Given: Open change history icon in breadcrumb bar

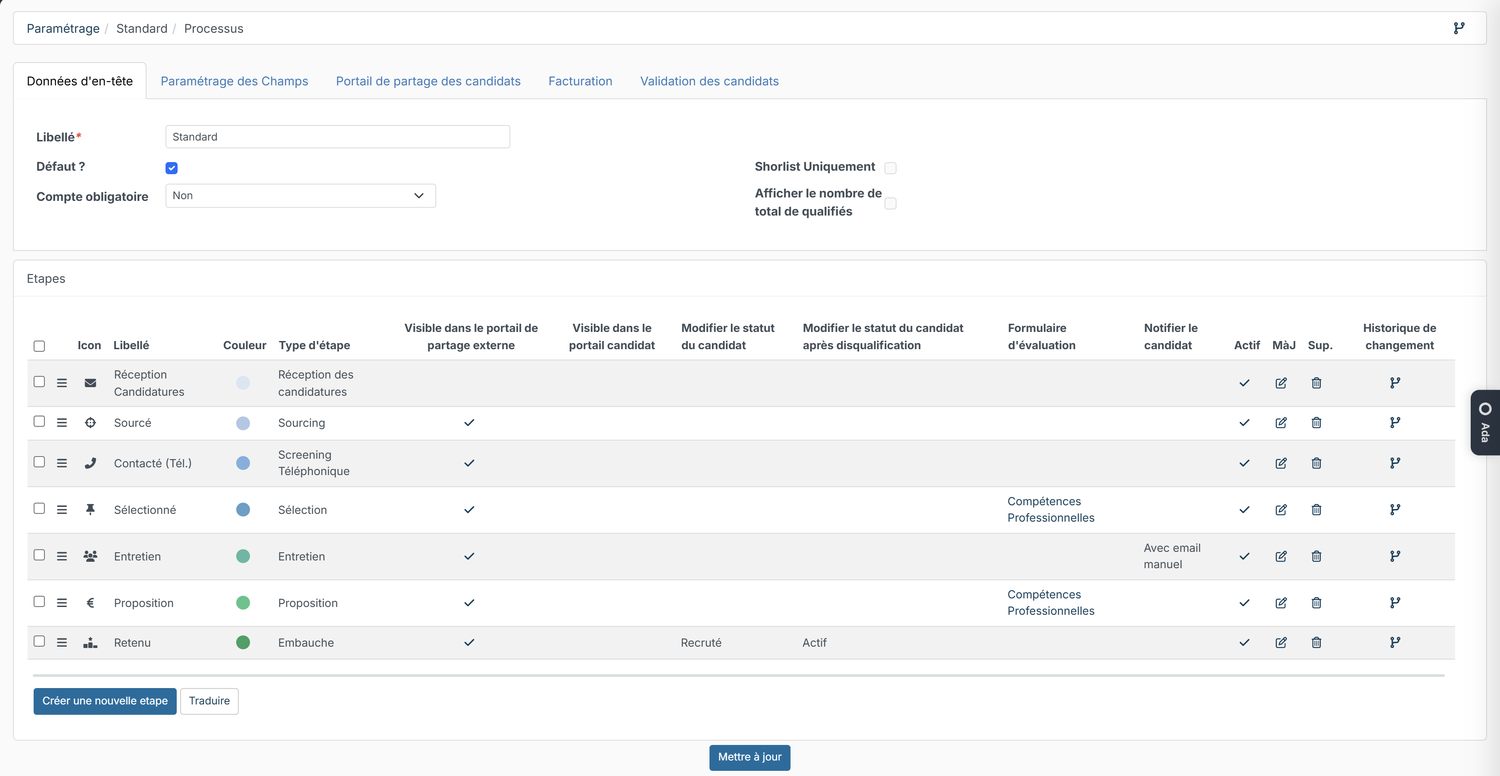Looking at the screenshot, I should 1459,28.
